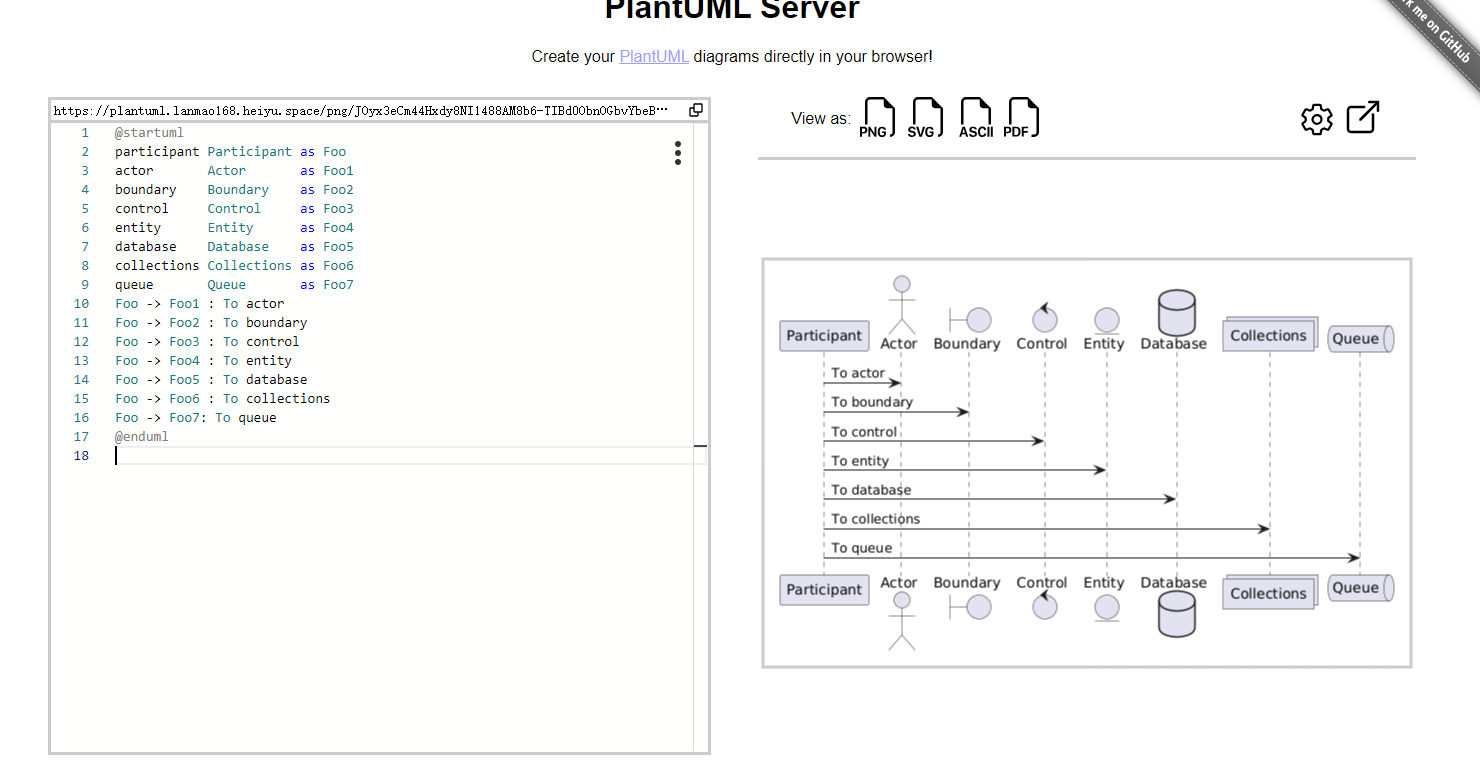
Task: Click into the diagram URL field
Action: tap(361, 110)
